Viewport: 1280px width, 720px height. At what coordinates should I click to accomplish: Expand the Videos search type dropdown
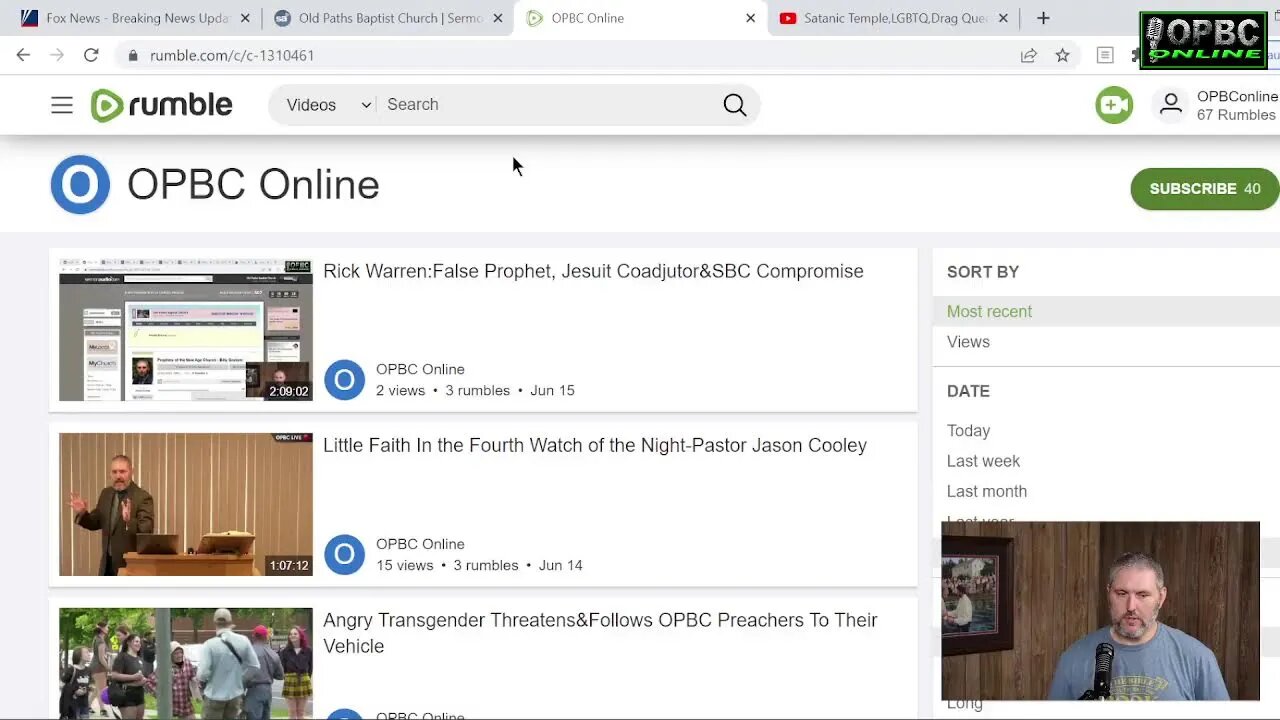coord(328,105)
